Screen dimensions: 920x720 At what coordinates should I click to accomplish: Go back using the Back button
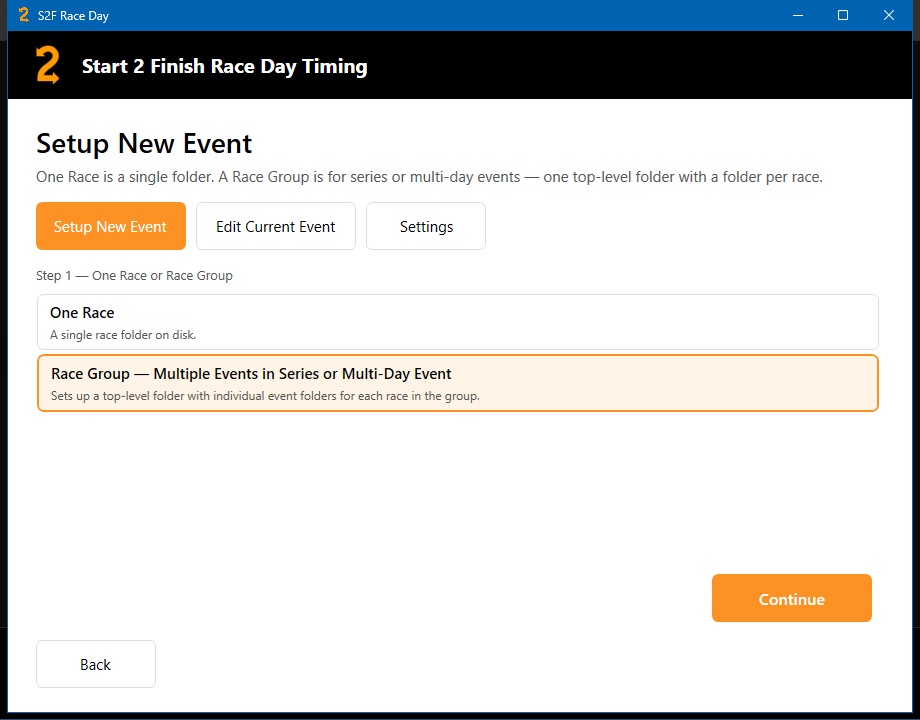(x=96, y=664)
